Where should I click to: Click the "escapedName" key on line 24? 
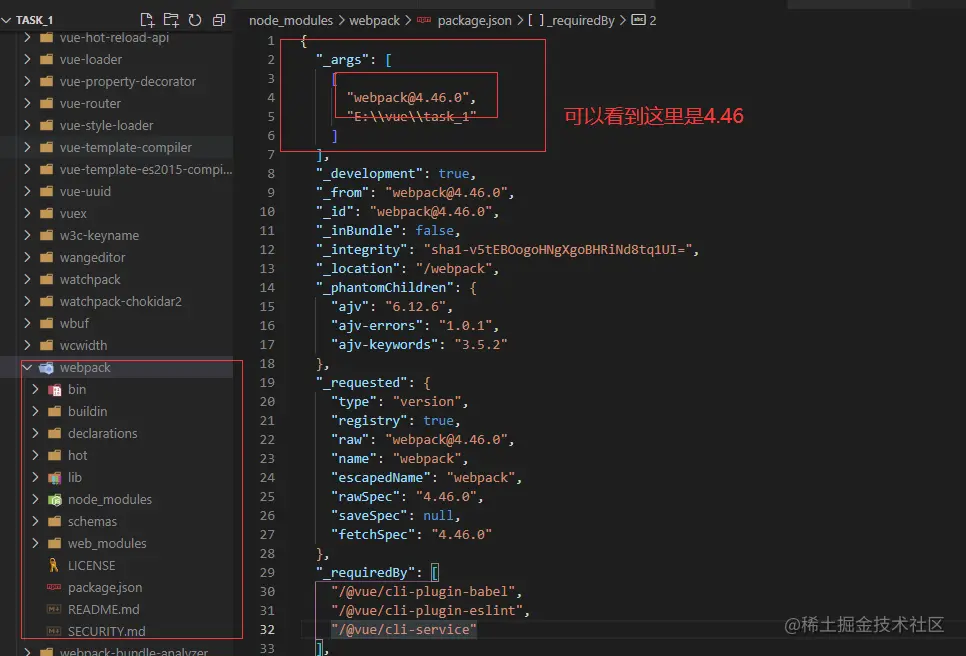coord(381,477)
